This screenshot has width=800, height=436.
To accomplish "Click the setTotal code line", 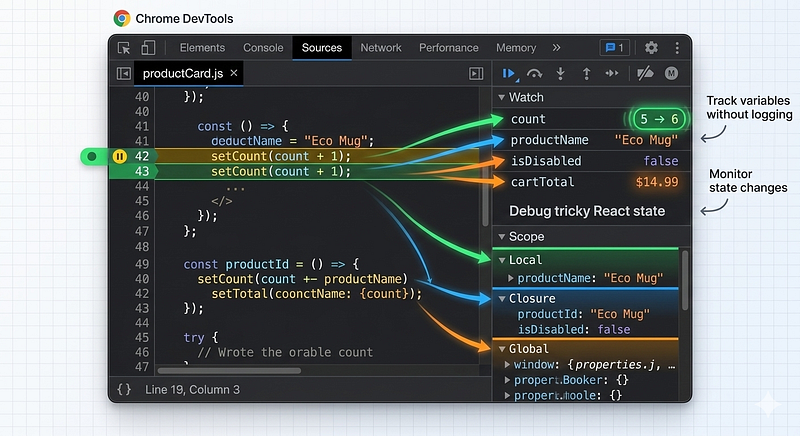I will 316,294.
